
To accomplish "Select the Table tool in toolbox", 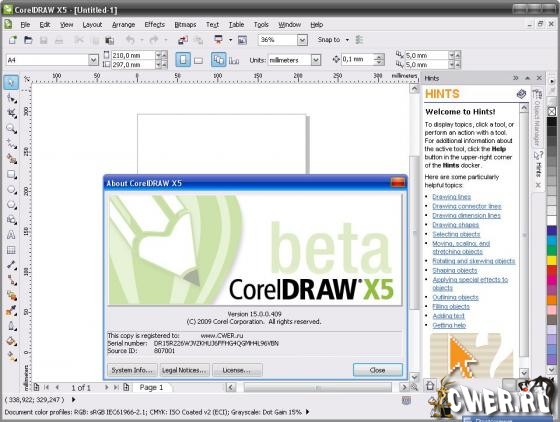I will click(11, 250).
